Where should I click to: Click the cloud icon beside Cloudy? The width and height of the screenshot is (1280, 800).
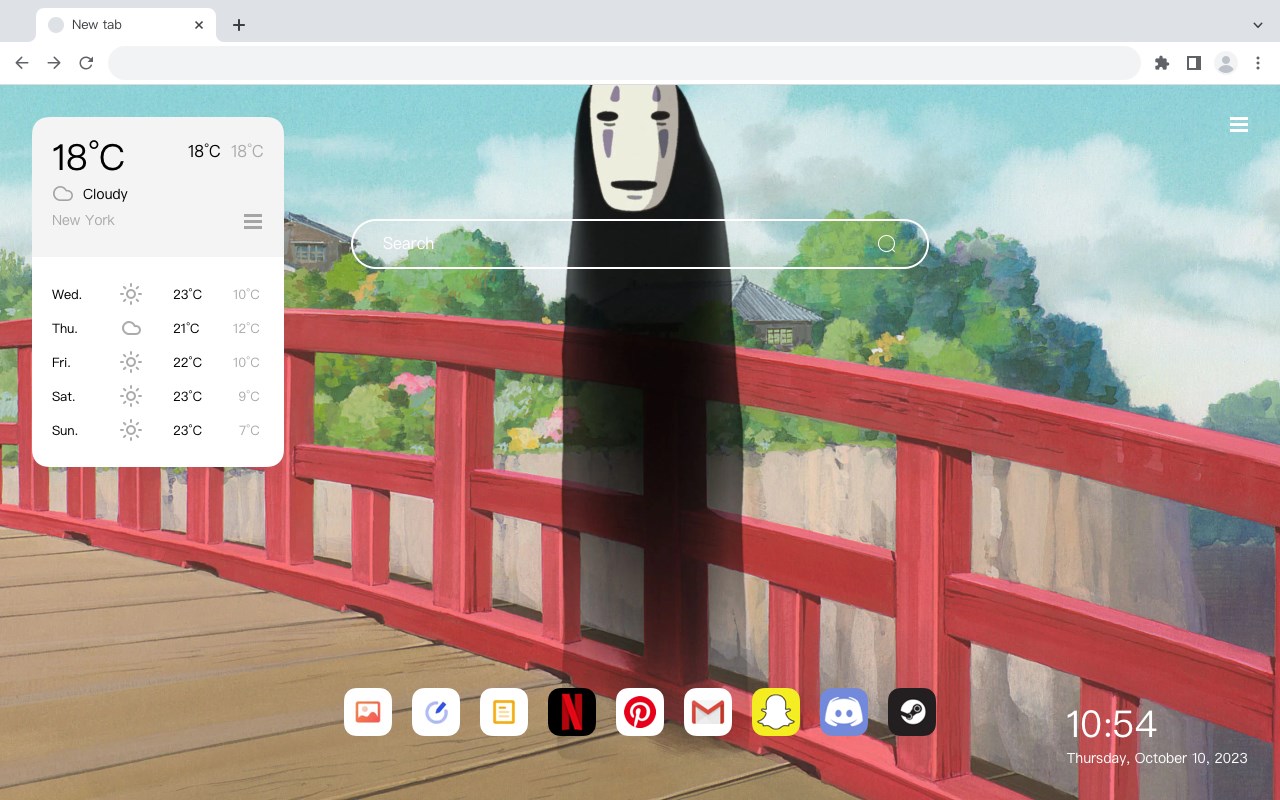63,194
